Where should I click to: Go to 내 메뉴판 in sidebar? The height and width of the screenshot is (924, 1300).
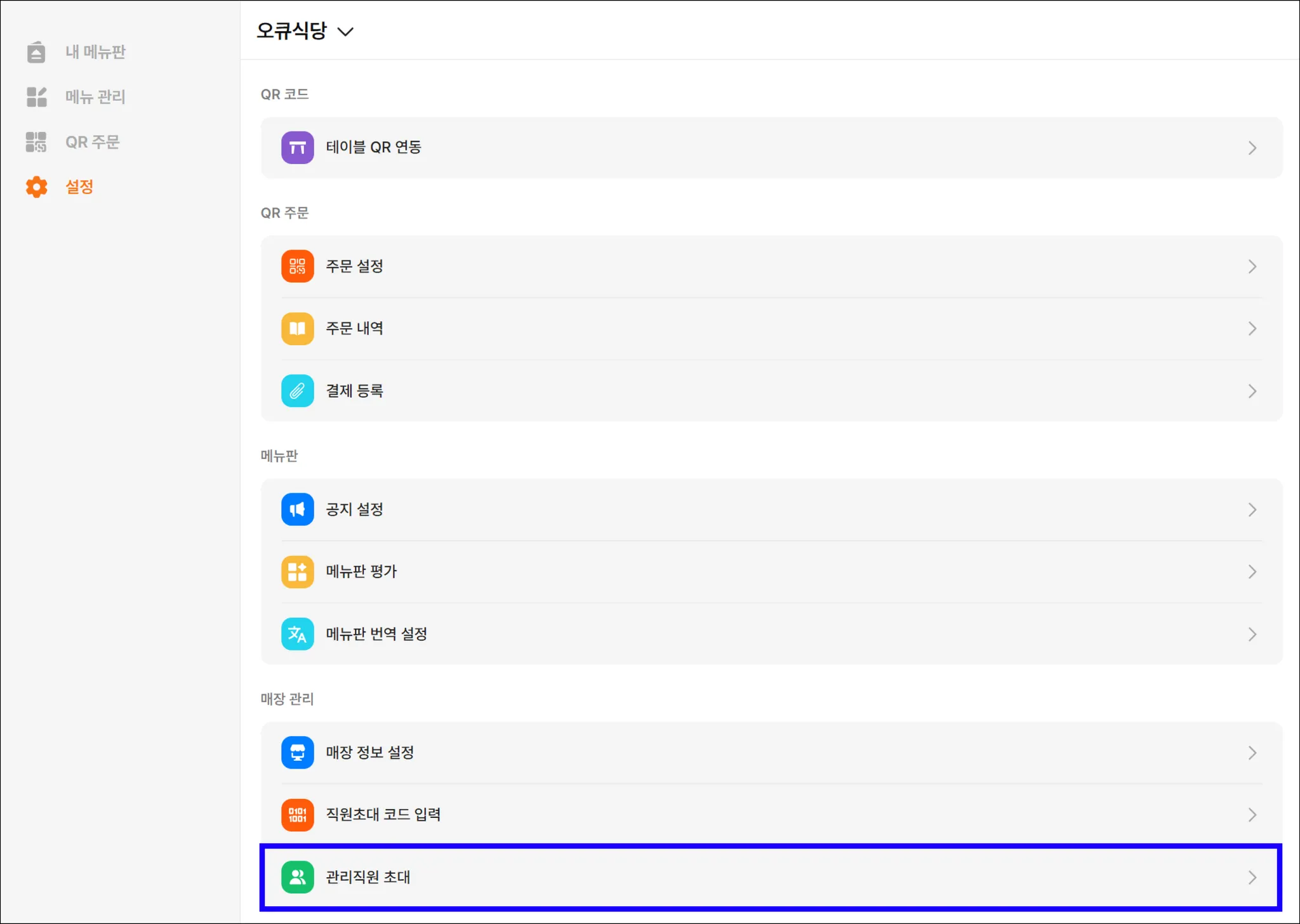pos(95,52)
